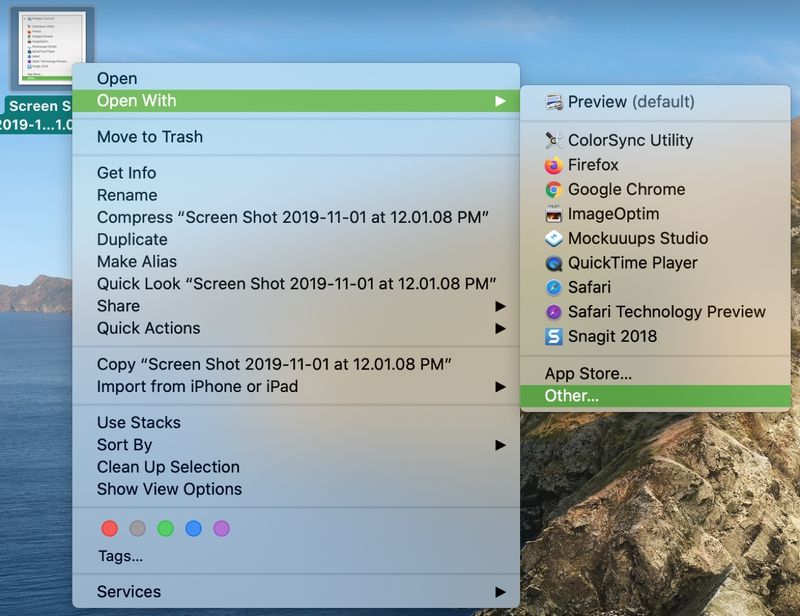The width and height of the screenshot is (800, 616).
Task: Open with Google Chrome
Action: pos(656,190)
